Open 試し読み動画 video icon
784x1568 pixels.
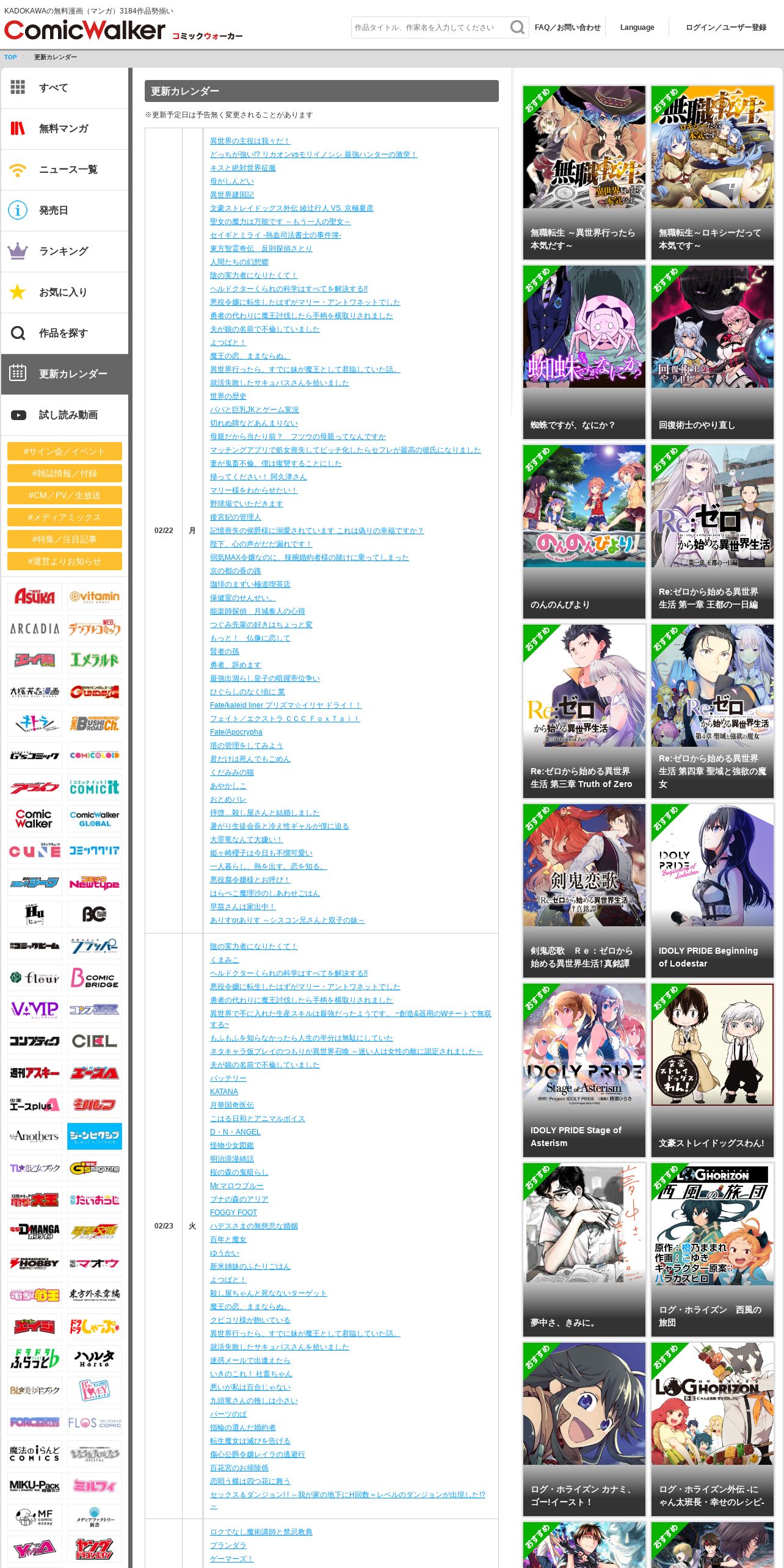pyautogui.click(x=18, y=415)
